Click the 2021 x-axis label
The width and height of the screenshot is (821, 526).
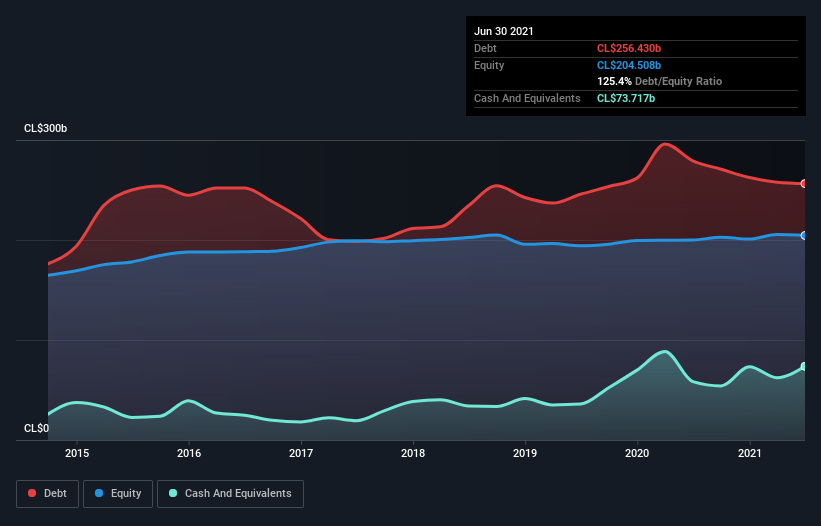tap(749, 453)
